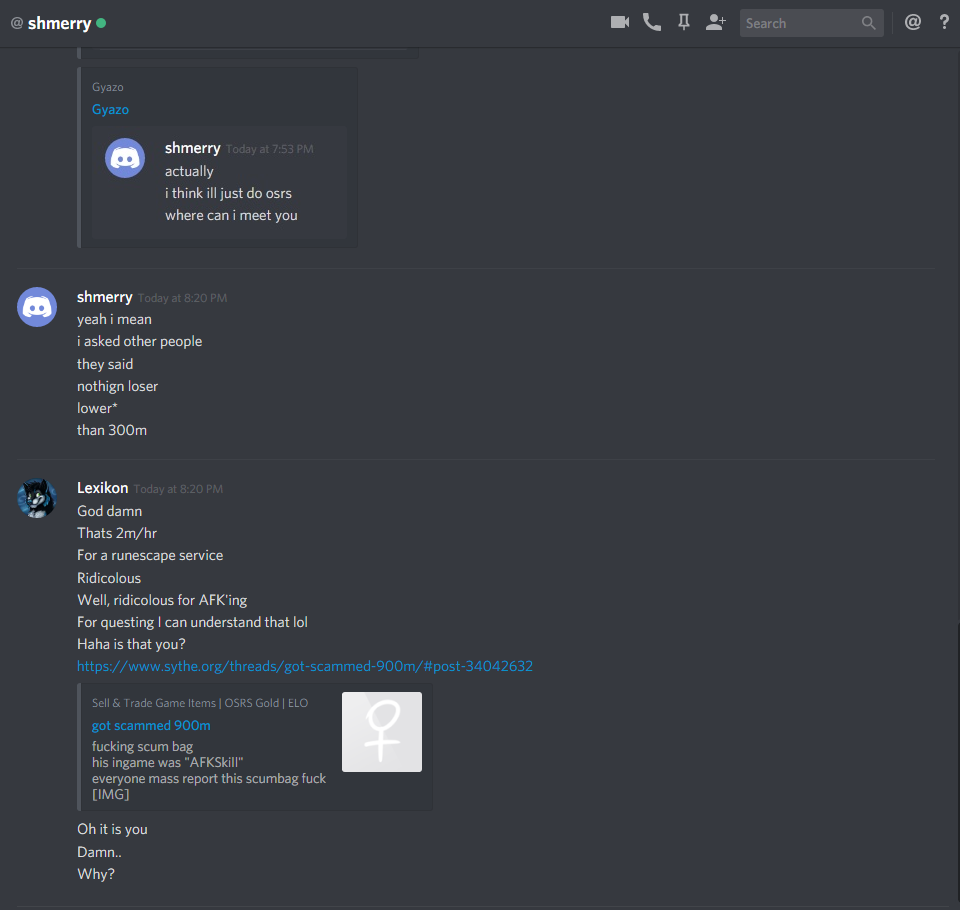Click the green online status dot
This screenshot has height=910, width=960.
point(101,23)
